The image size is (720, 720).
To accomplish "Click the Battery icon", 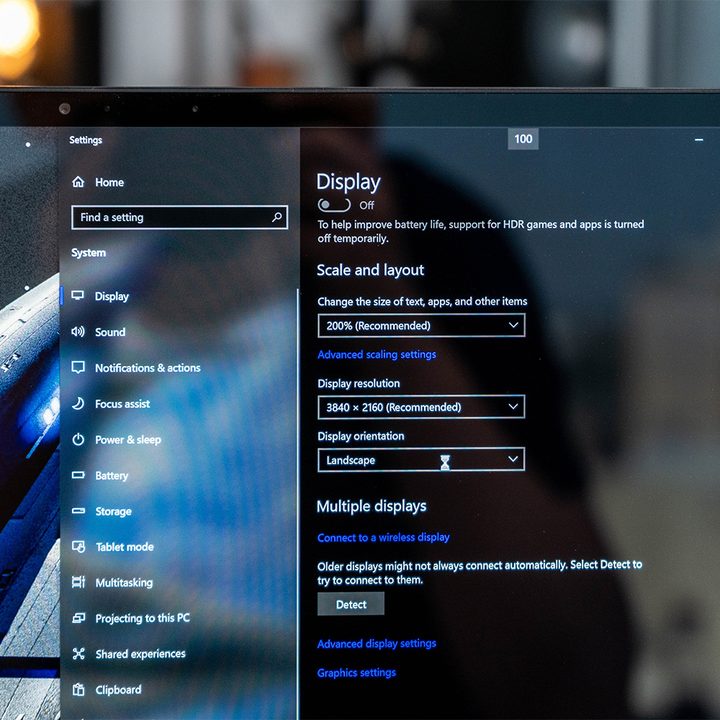I will [x=78, y=475].
